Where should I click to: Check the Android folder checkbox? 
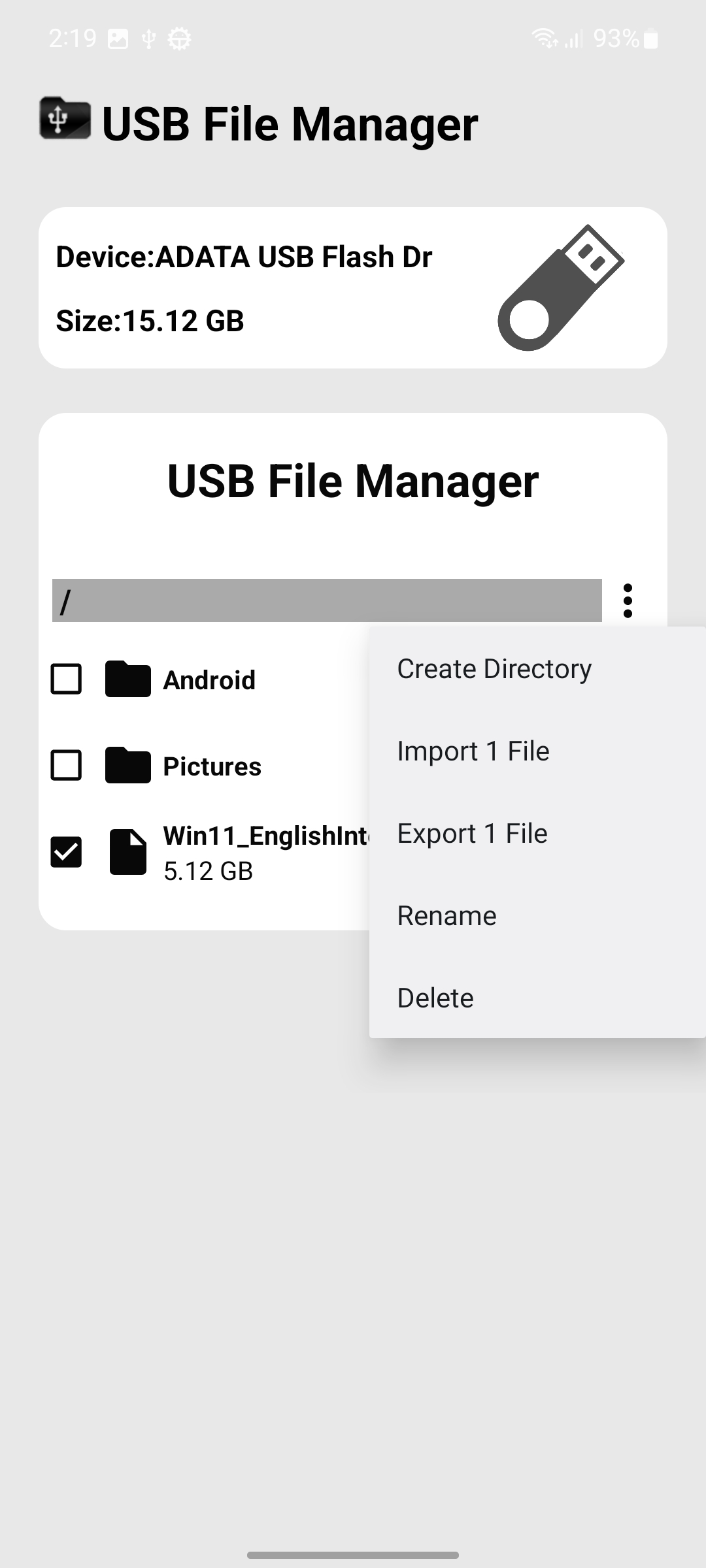click(x=66, y=679)
